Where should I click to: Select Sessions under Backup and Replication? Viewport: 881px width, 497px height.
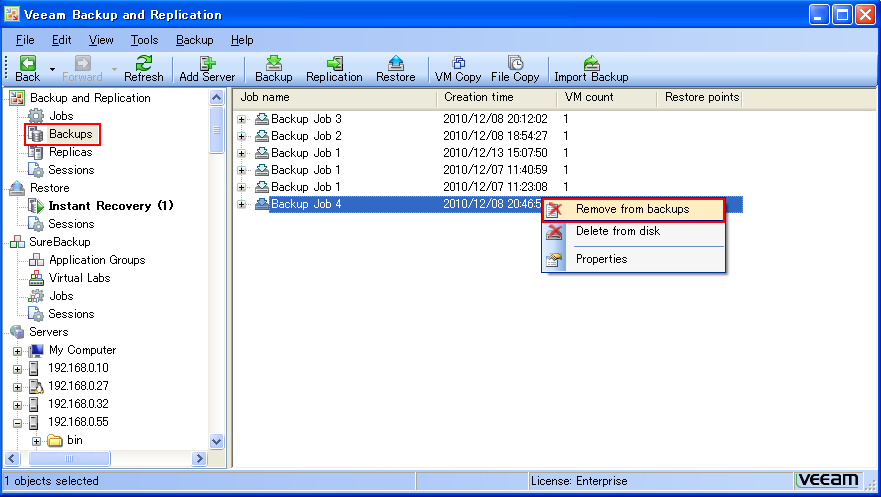[71, 170]
